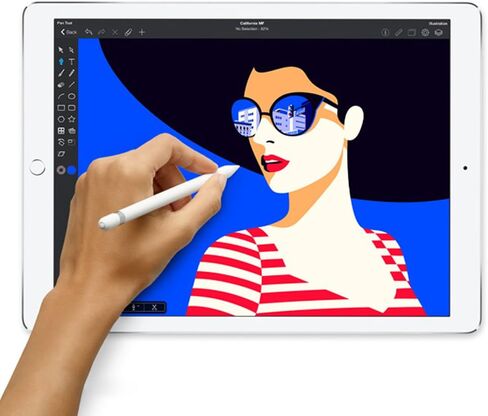The width and height of the screenshot is (488, 416).
Task: Choose the Text tool
Action: pos(72,62)
